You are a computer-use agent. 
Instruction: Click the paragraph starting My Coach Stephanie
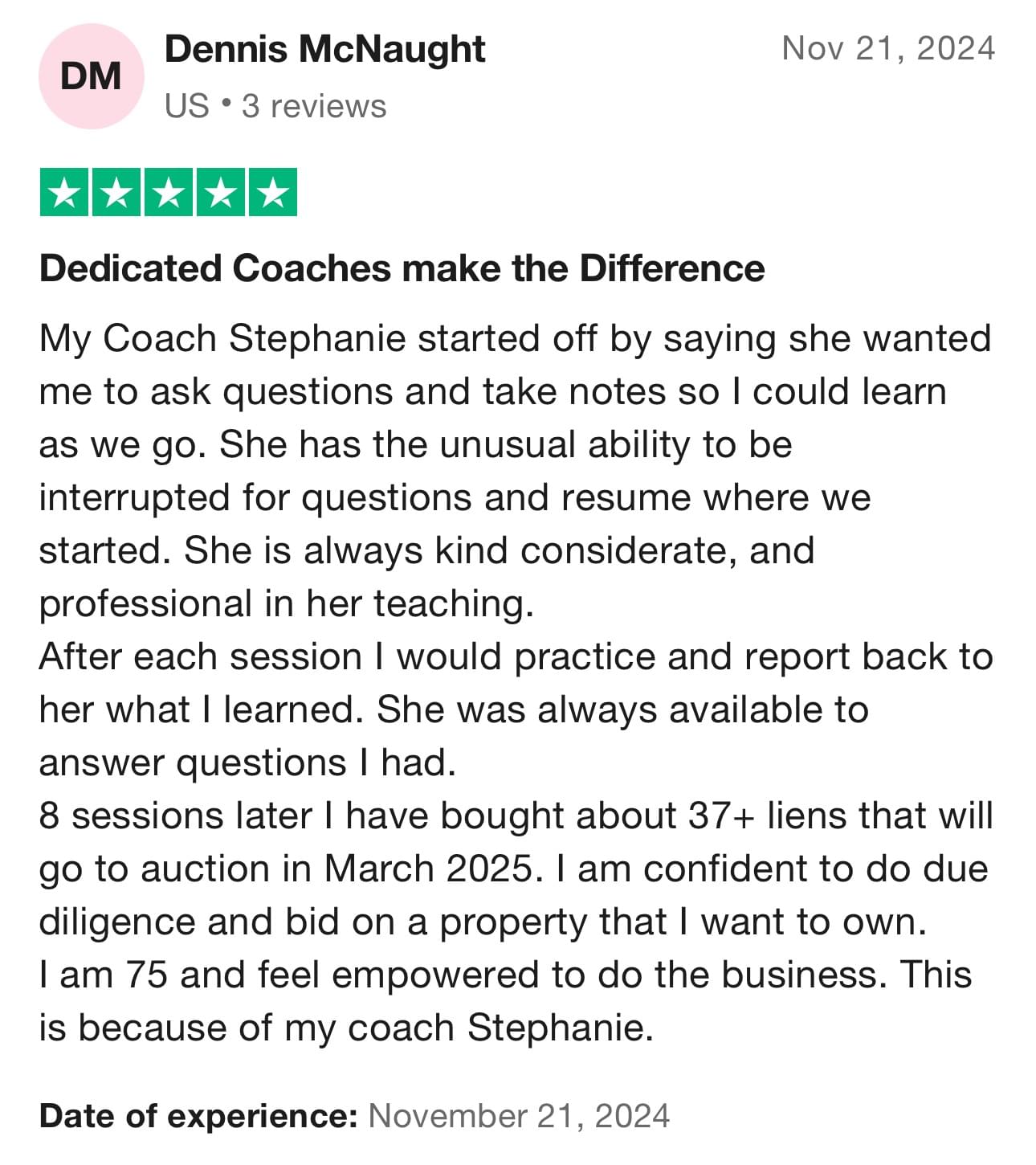(514, 470)
